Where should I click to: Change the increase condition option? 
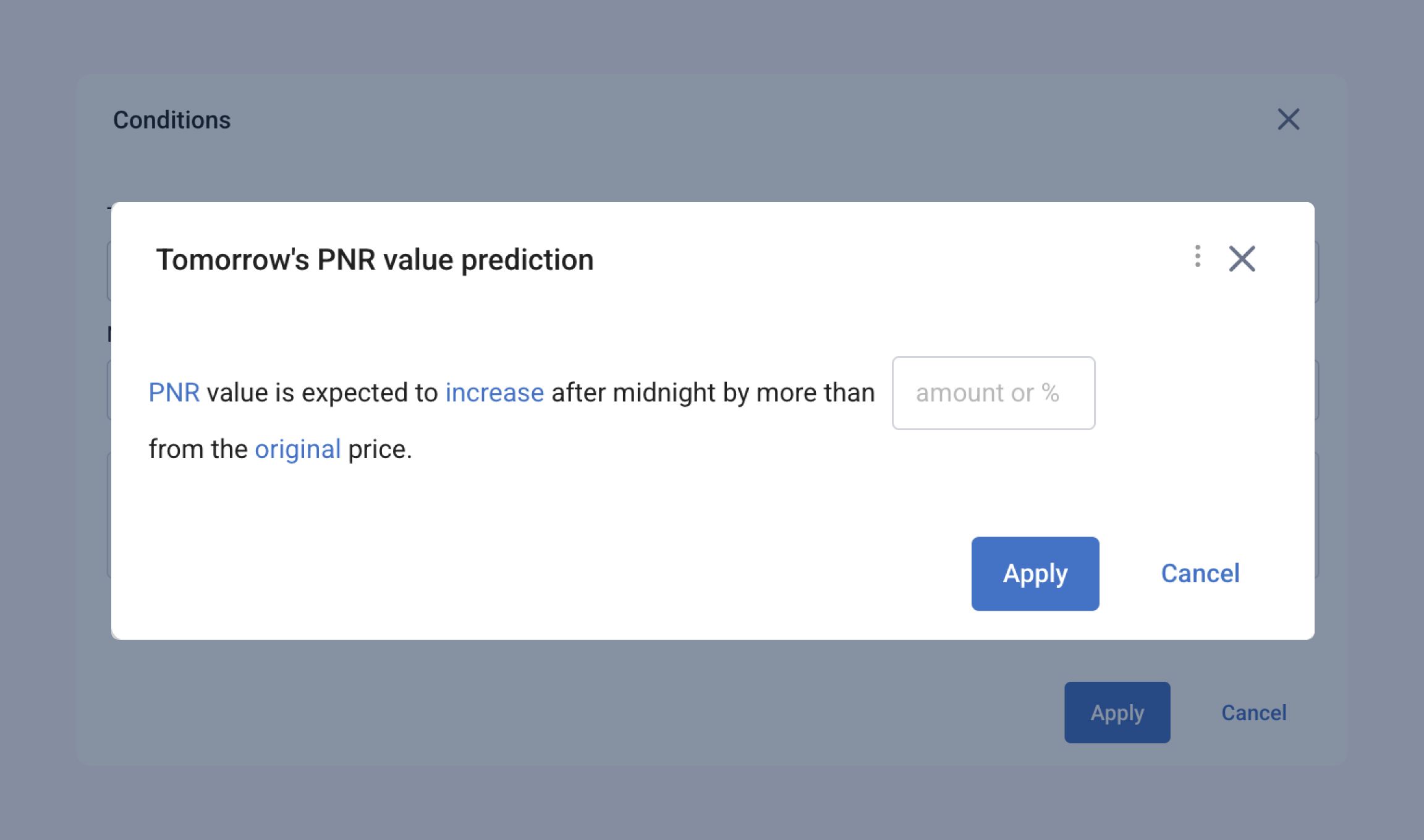pos(494,392)
